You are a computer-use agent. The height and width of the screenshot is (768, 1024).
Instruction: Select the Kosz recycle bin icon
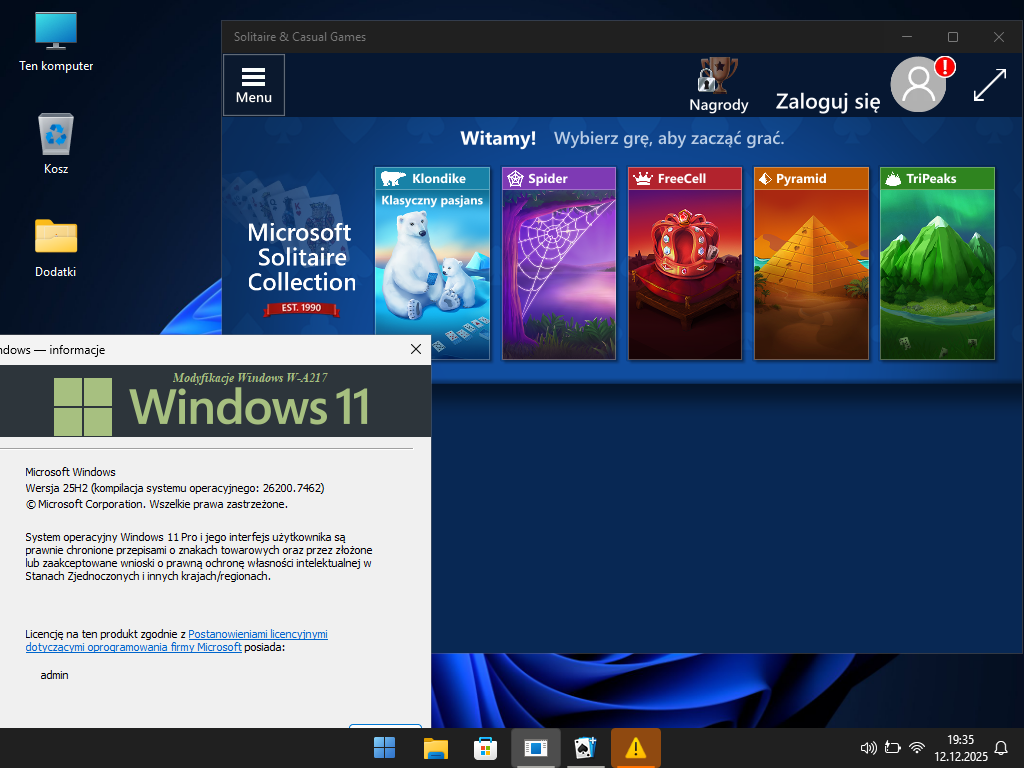click(56, 144)
